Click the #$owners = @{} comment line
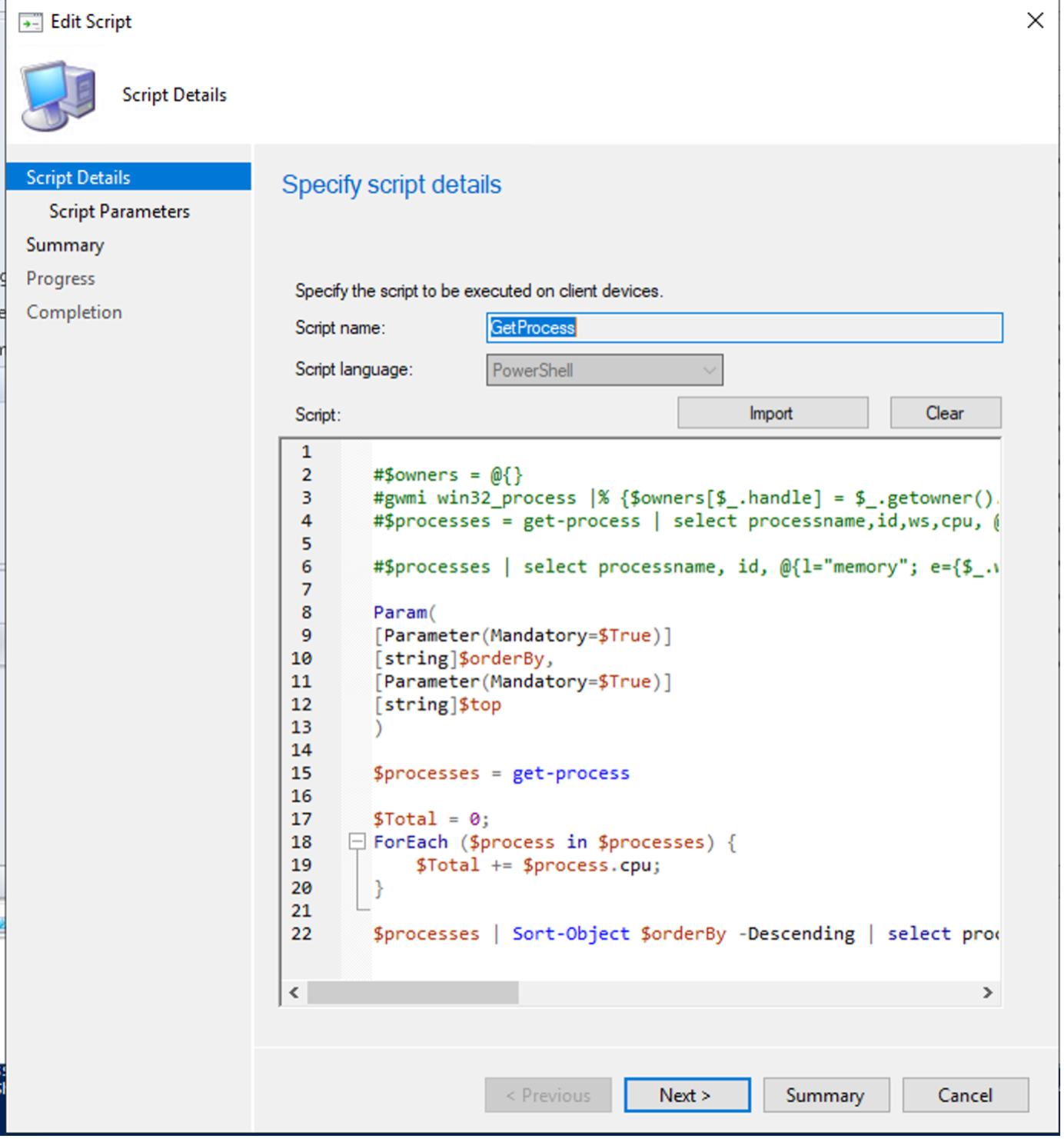The height and width of the screenshot is (1139, 1064). (x=450, y=476)
